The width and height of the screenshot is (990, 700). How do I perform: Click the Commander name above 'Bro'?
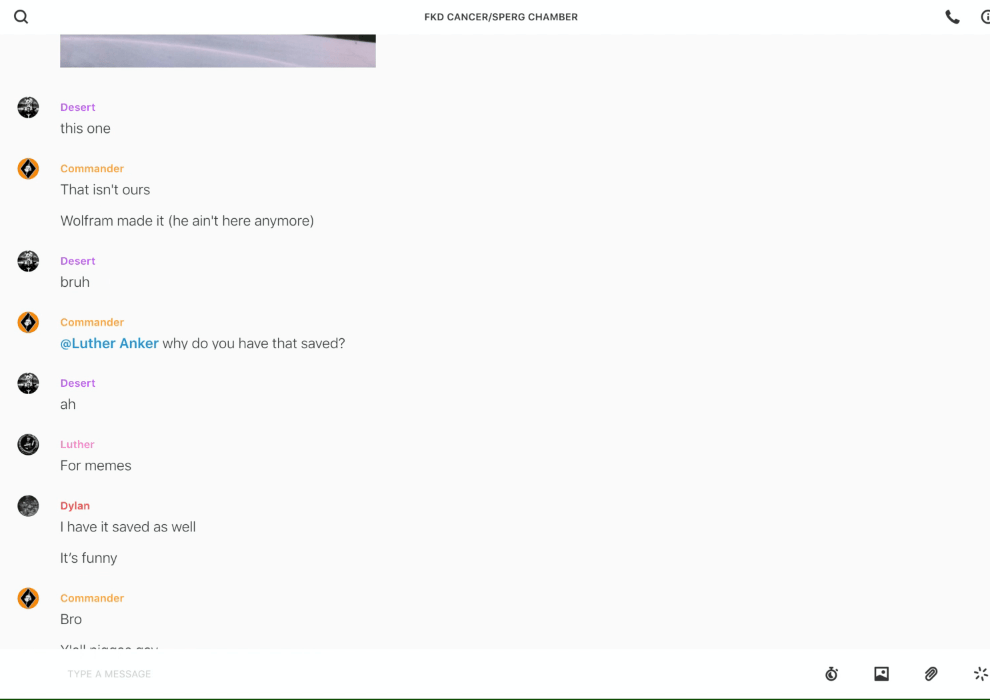coord(92,598)
